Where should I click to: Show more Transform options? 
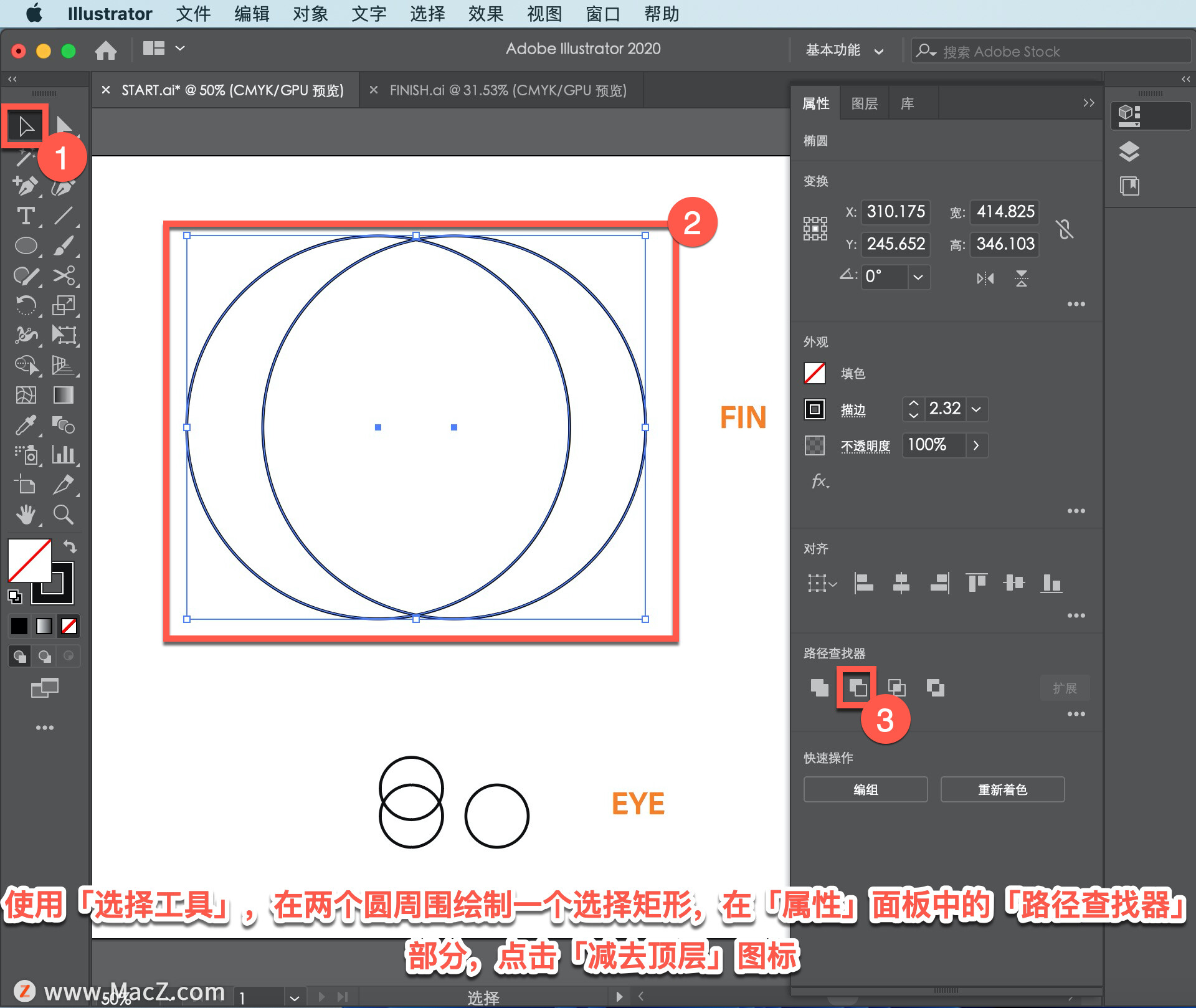tap(1076, 304)
